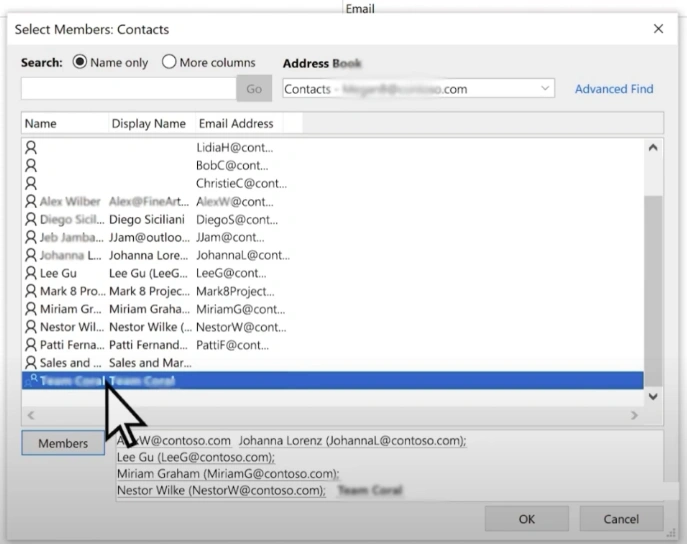Click Team Coral entry in Members field
The width and height of the screenshot is (687, 544).
[x=370, y=491]
